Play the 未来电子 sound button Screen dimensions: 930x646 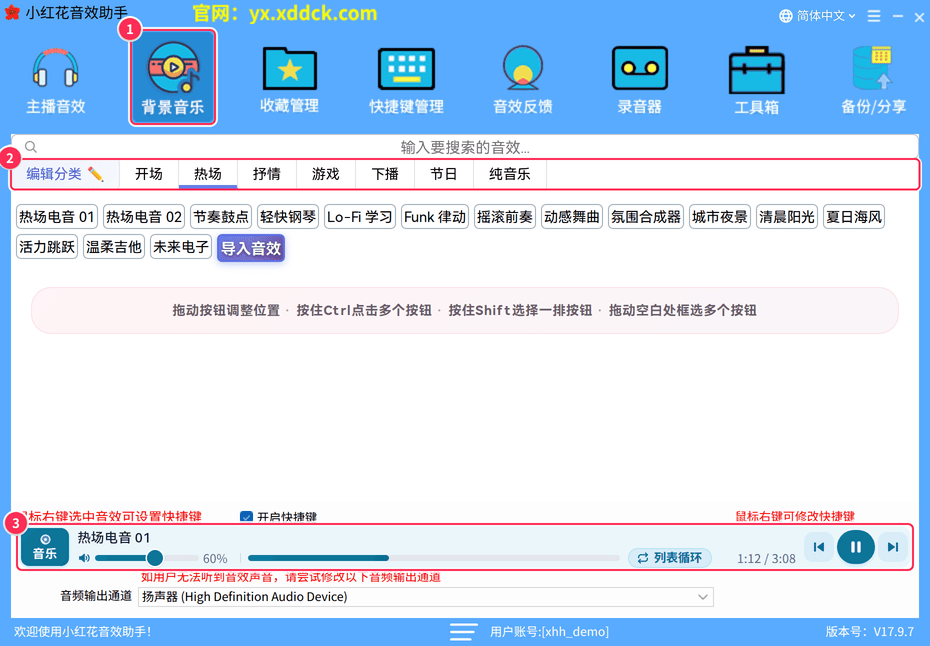tap(181, 247)
